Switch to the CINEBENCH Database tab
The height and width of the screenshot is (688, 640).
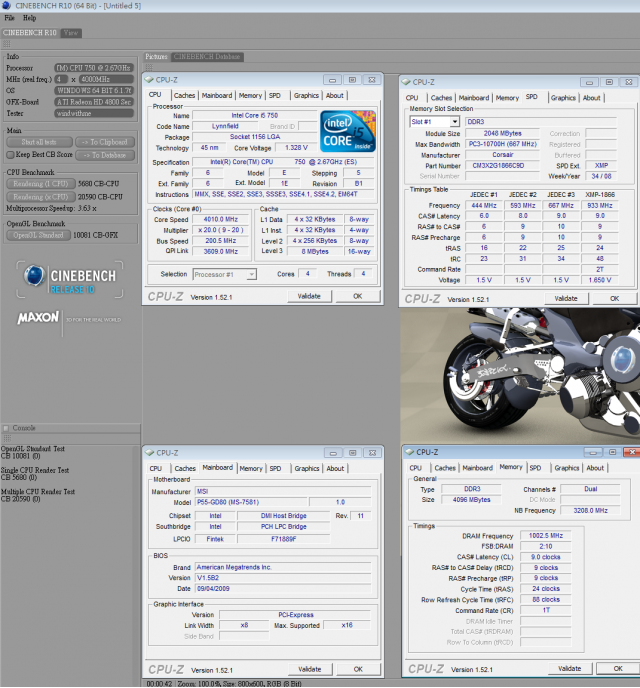[207, 57]
